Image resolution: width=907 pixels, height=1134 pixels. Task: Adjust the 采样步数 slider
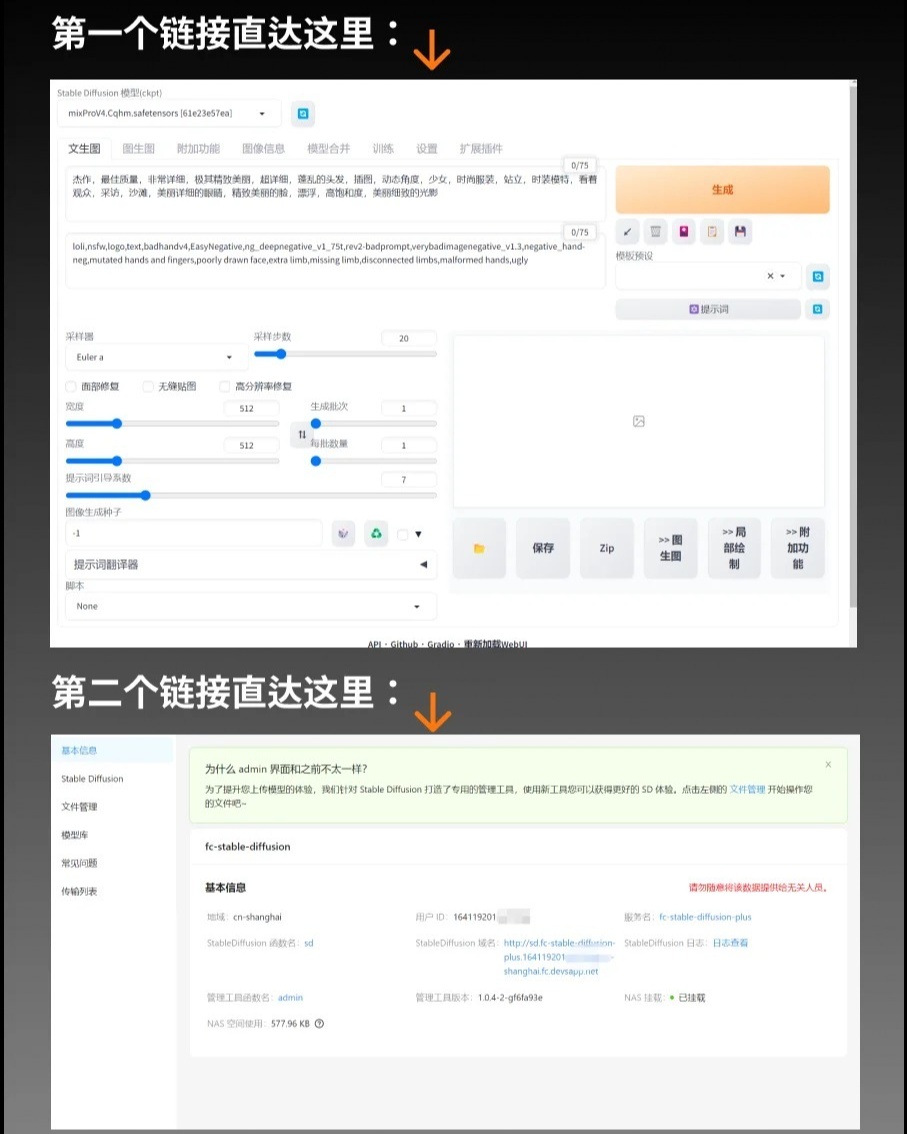(345, 354)
